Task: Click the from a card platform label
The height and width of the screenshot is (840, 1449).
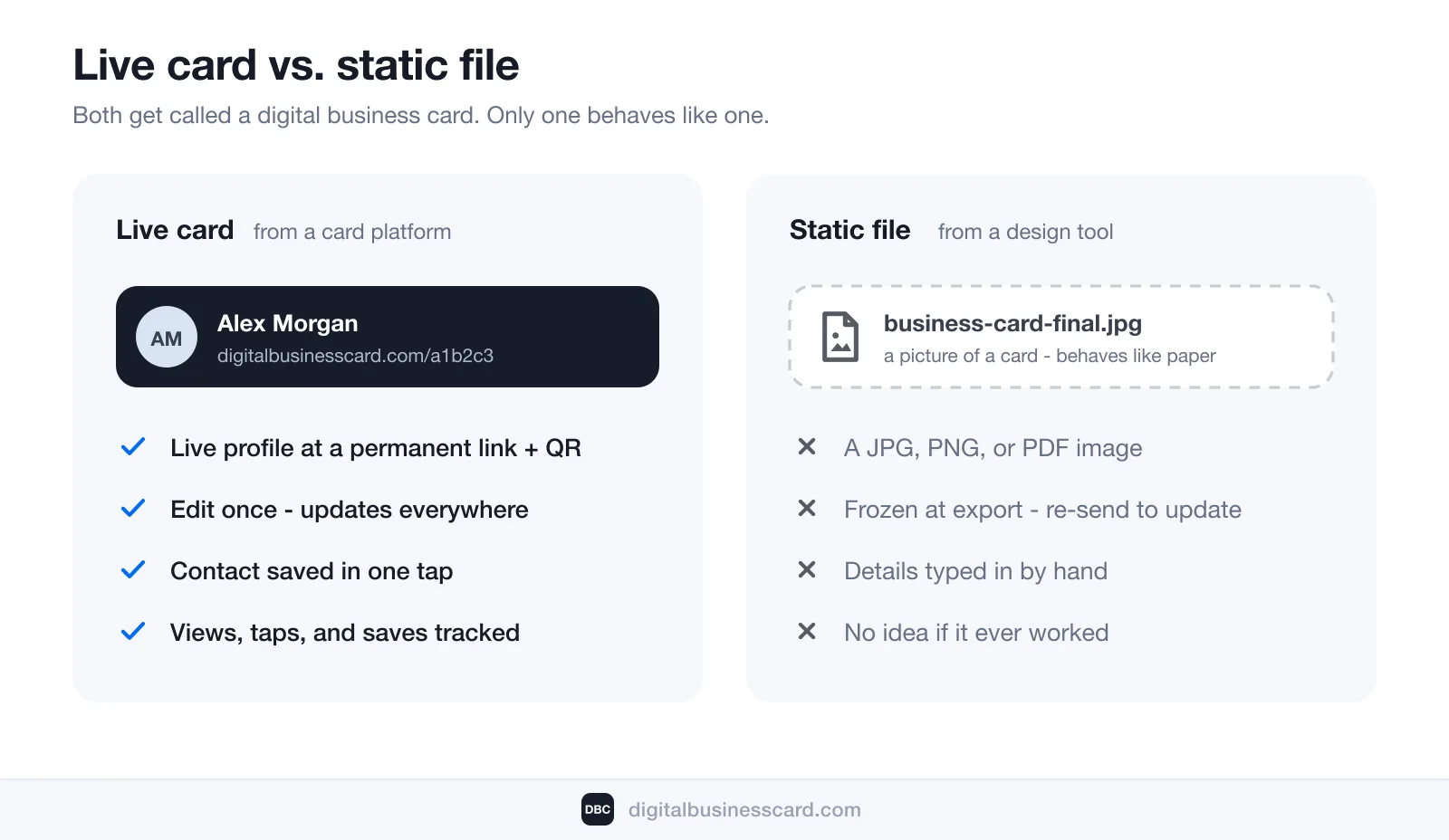Action: coord(352,232)
